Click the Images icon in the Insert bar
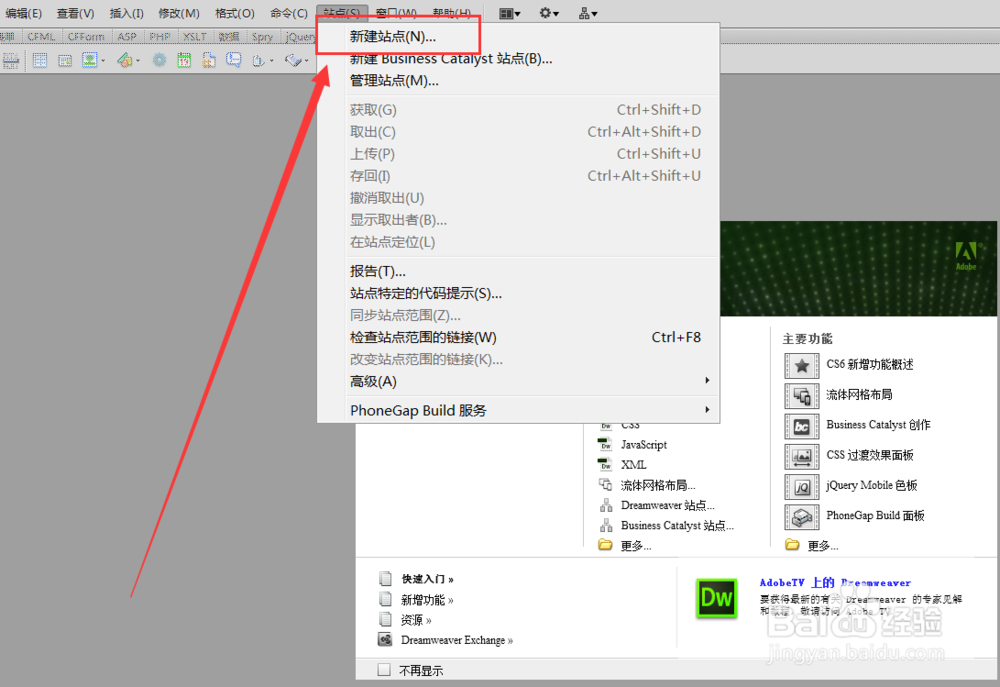The image size is (1000, 687). [89, 61]
